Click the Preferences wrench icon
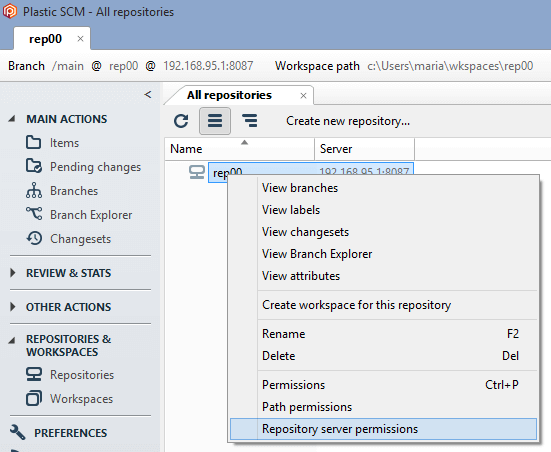 coord(18,432)
